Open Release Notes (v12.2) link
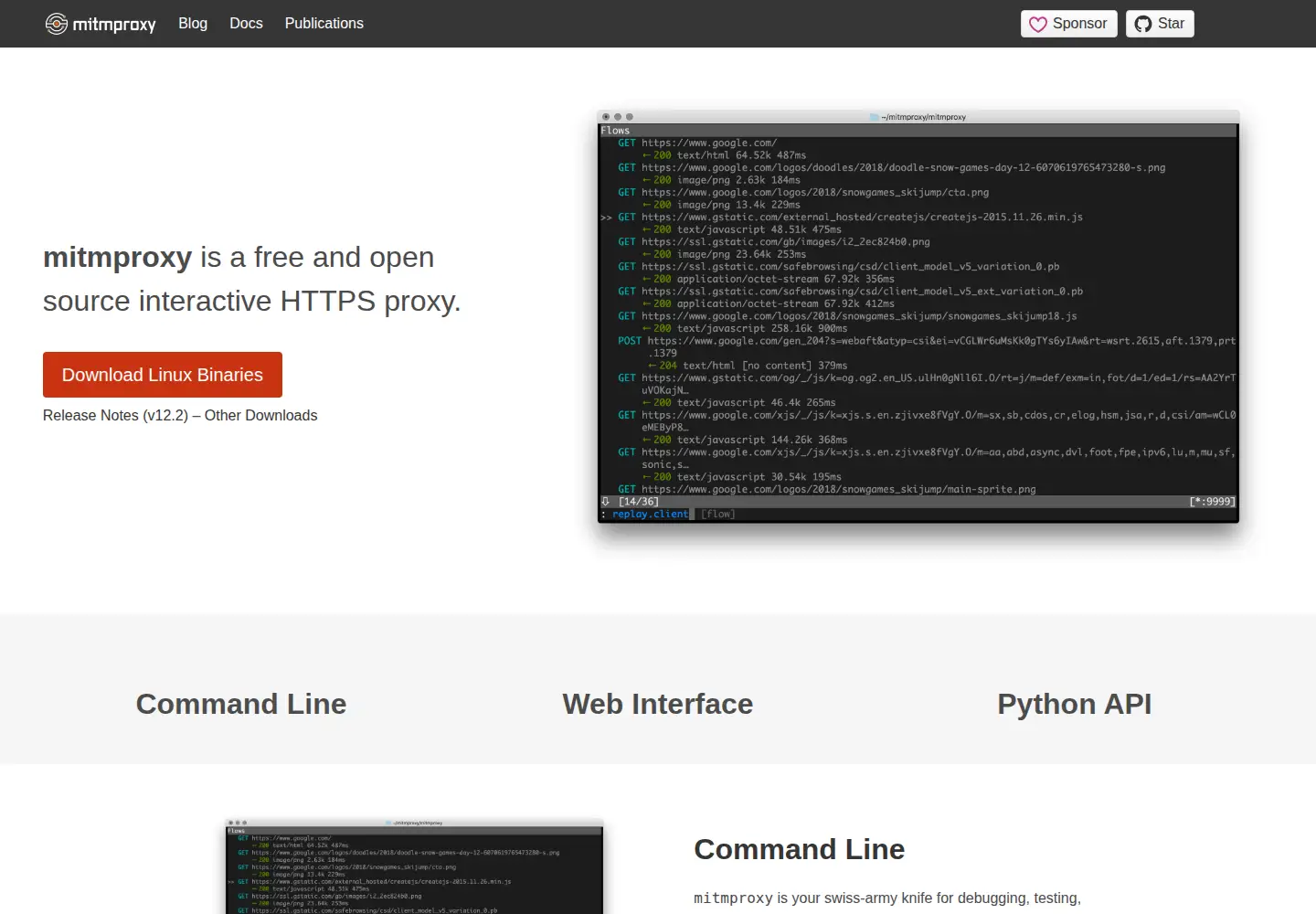This screenshot has width=1316, height=914. point(115,415)
